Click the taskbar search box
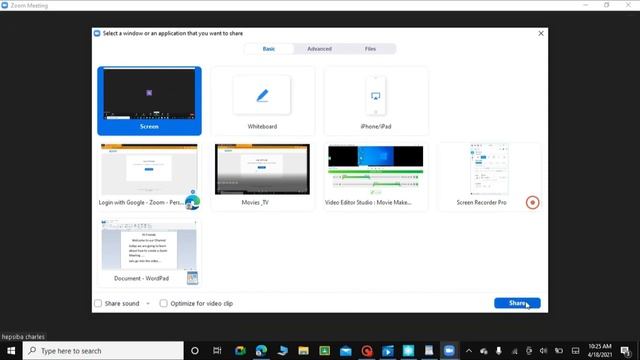Viewport: 640px width, 360px height. tap(103, 351)
